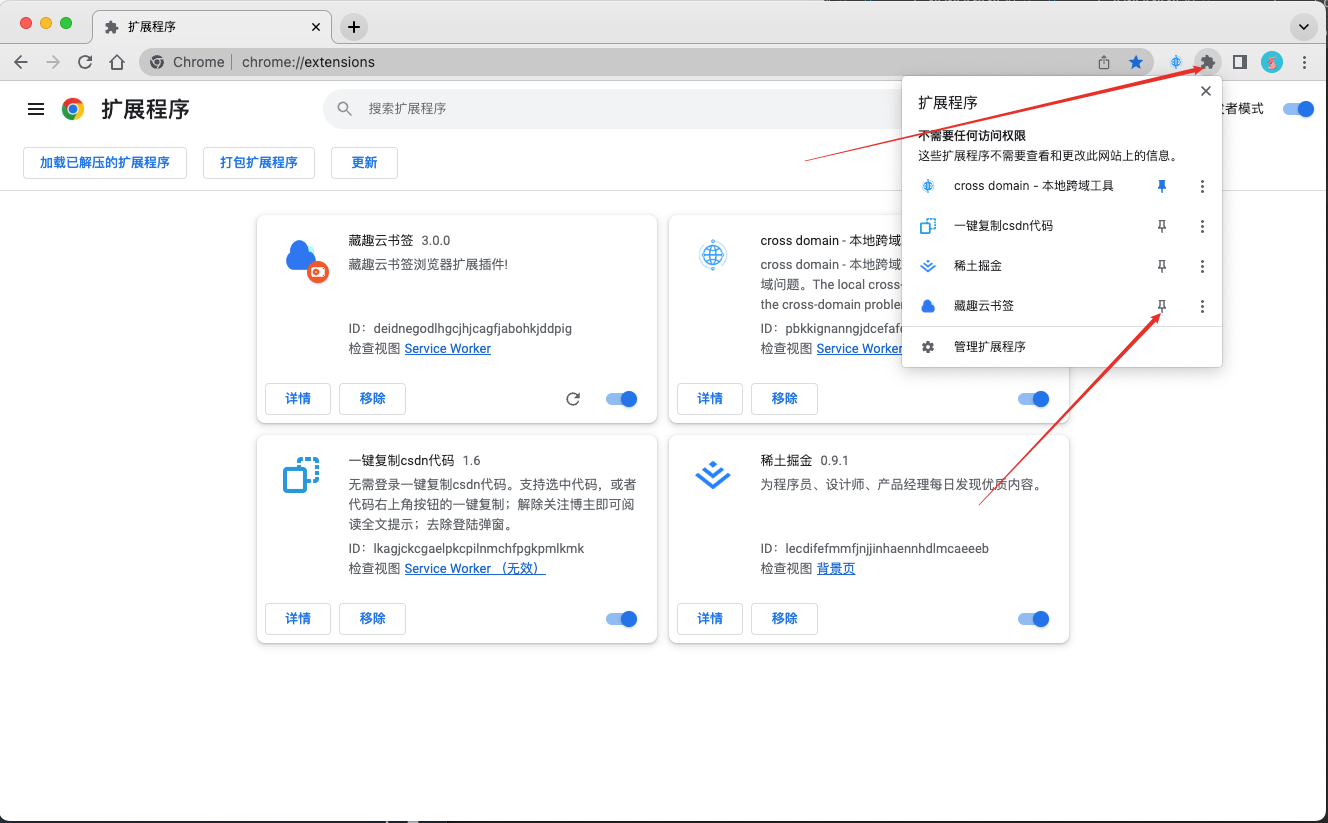Click the Extensions puzzle piece toolbar icon
1328x823 pixels.
[x=1208, y=62]
